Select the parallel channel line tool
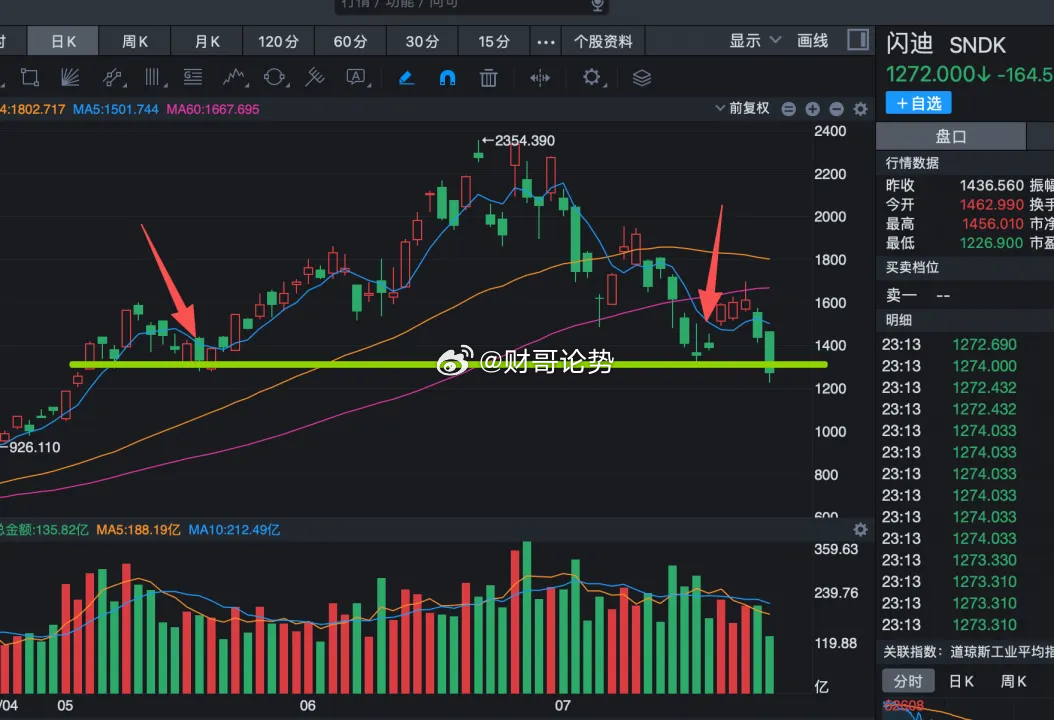 (113, 77)
